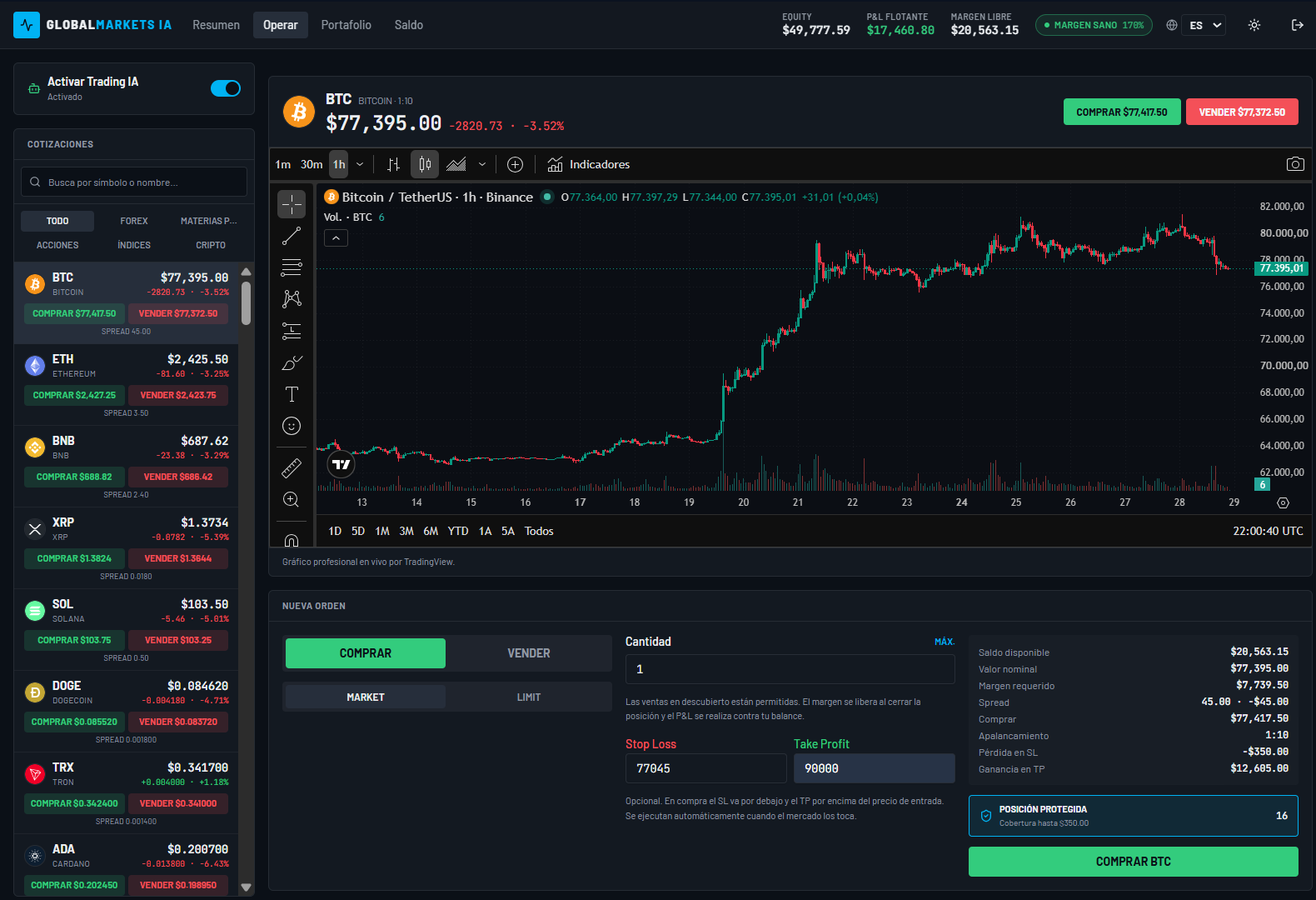
Task: Click header COMPRAR $77,417.50 button
Action: point(1122,112)
